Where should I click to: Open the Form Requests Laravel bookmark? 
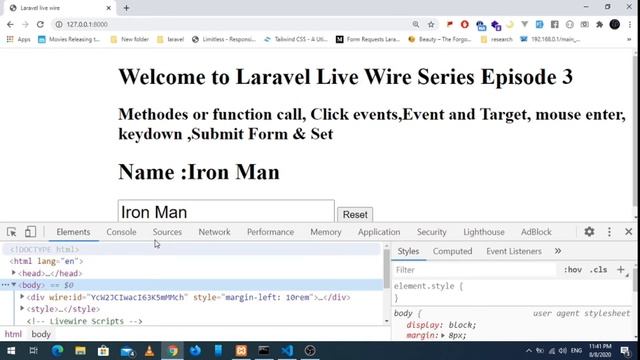click(x=368, y=39)
